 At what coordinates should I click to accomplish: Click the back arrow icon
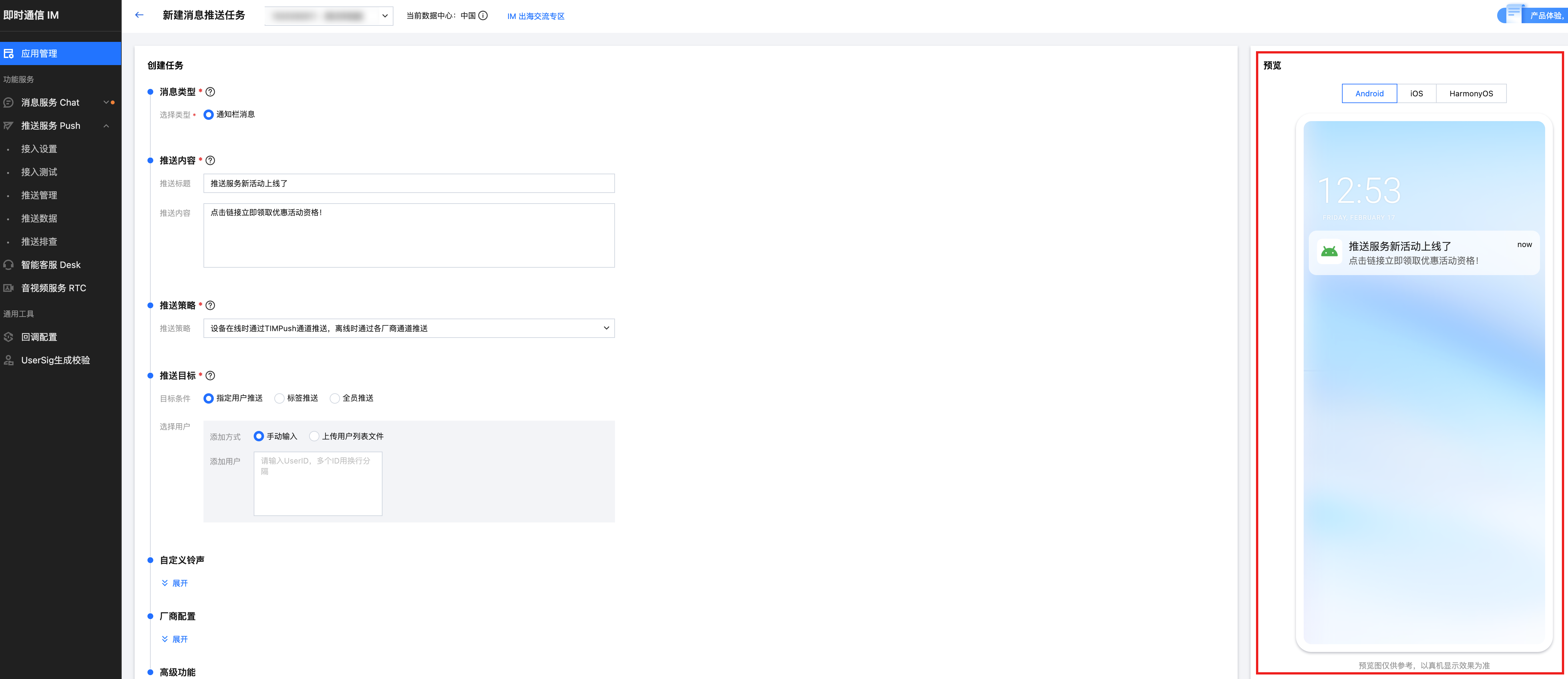[139, 15]
